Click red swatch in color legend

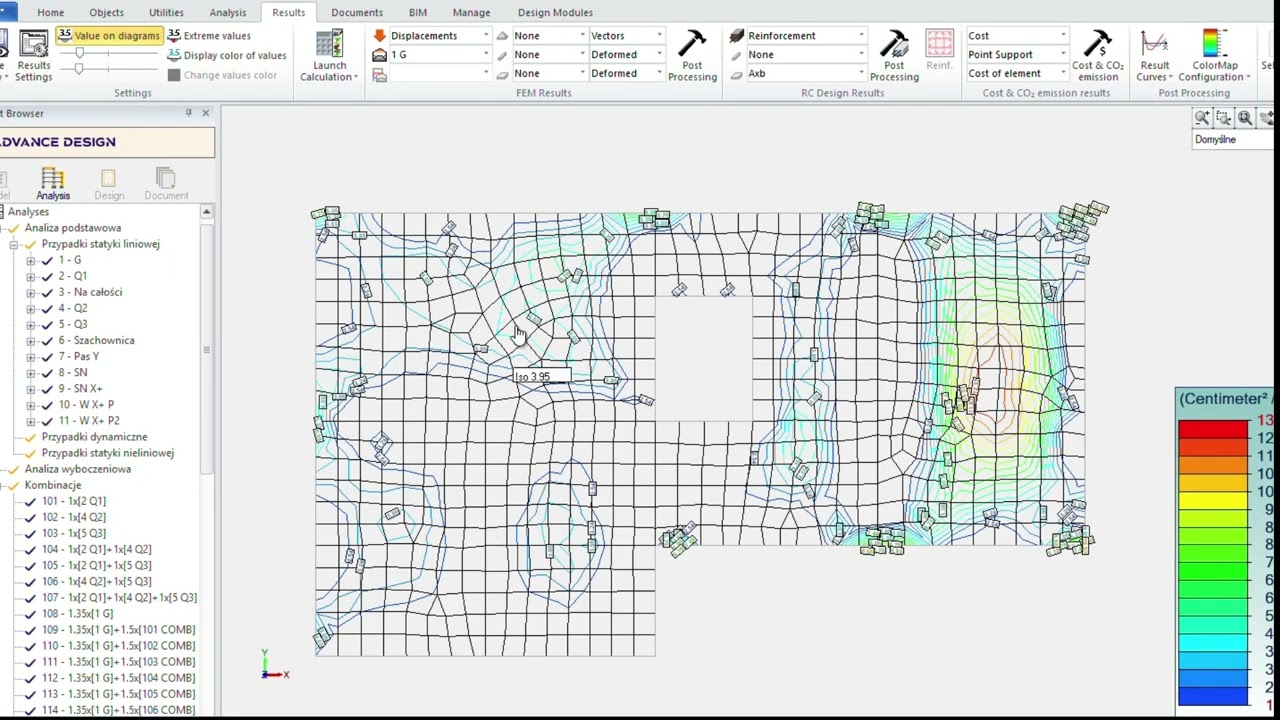[1212, 430]
